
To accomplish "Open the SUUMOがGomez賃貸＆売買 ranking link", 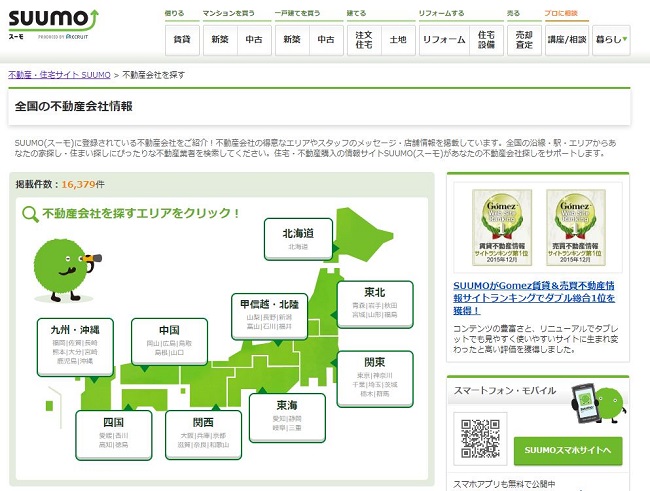I will pyautogui.click(x=534, y=298).
